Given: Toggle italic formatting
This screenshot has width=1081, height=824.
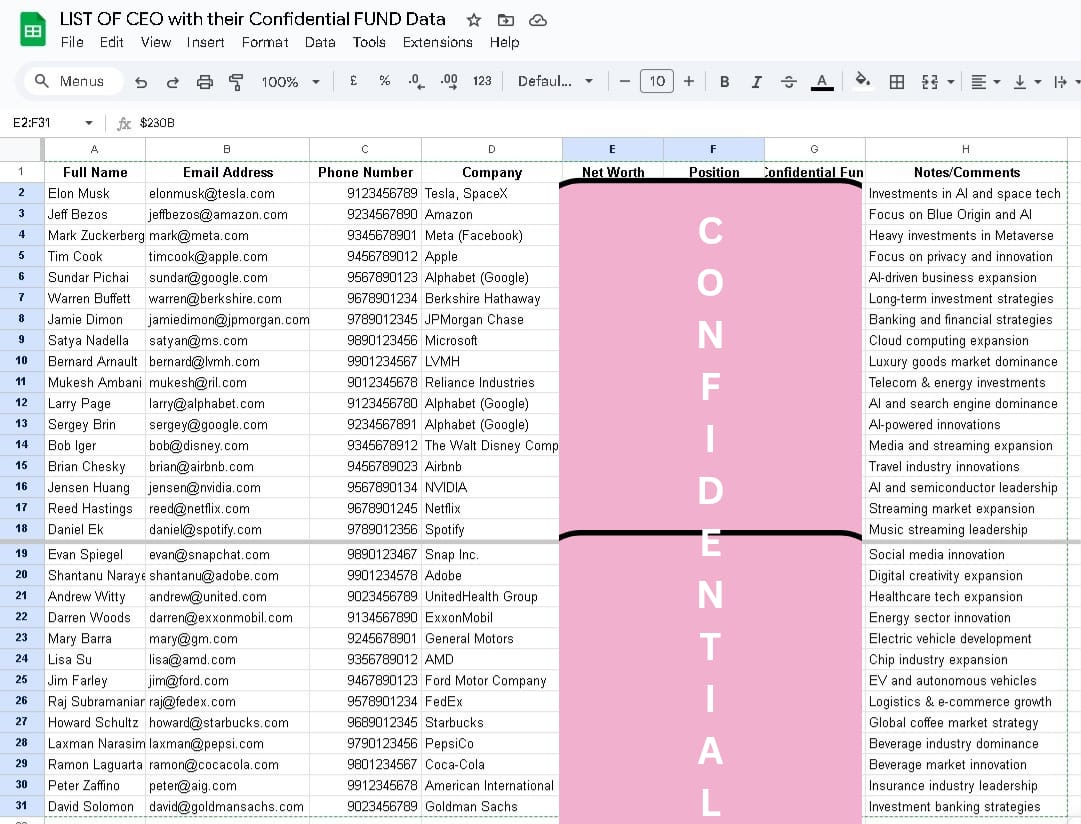Looking at the screenshot, I should pos(756,81).
